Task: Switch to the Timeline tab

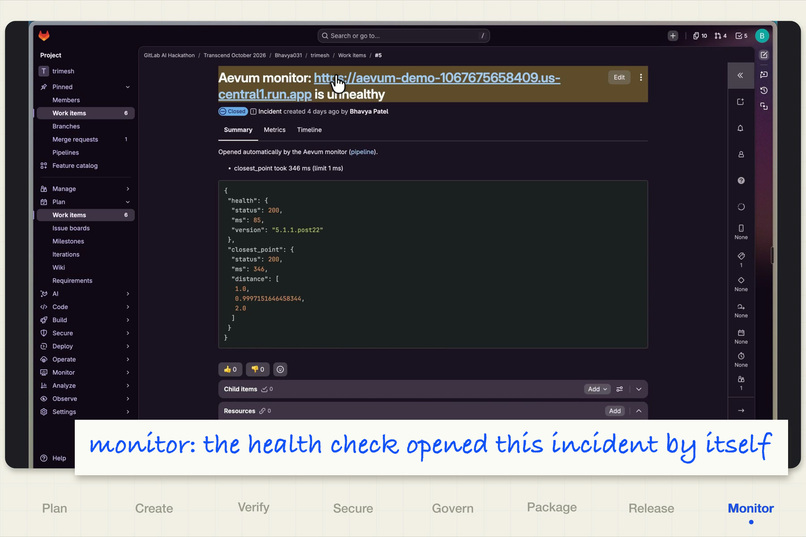Action: (x=309, y=130)
